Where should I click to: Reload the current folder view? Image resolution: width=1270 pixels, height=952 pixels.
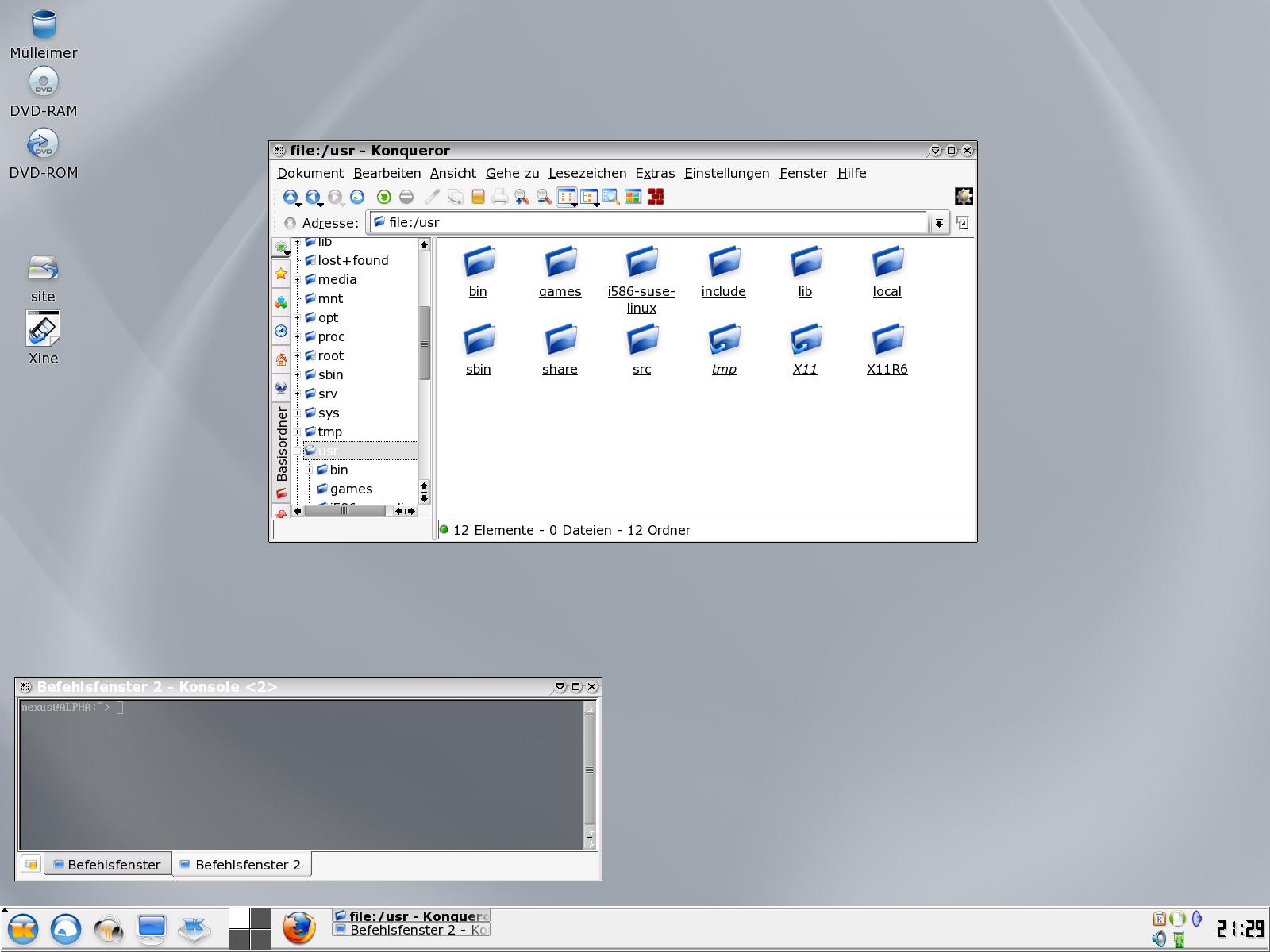(384, 198)
